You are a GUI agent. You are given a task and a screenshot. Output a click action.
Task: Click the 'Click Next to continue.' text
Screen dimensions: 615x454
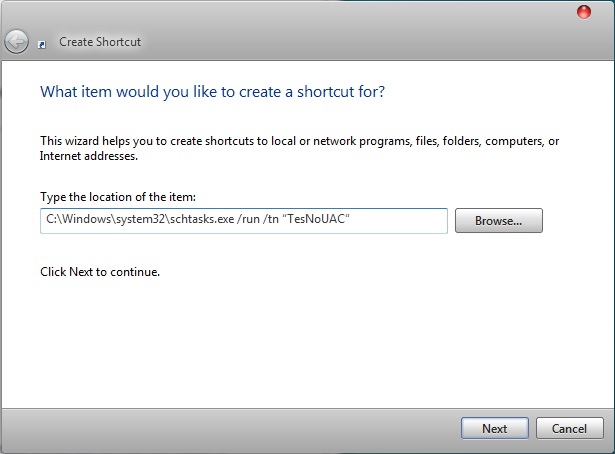100,272
